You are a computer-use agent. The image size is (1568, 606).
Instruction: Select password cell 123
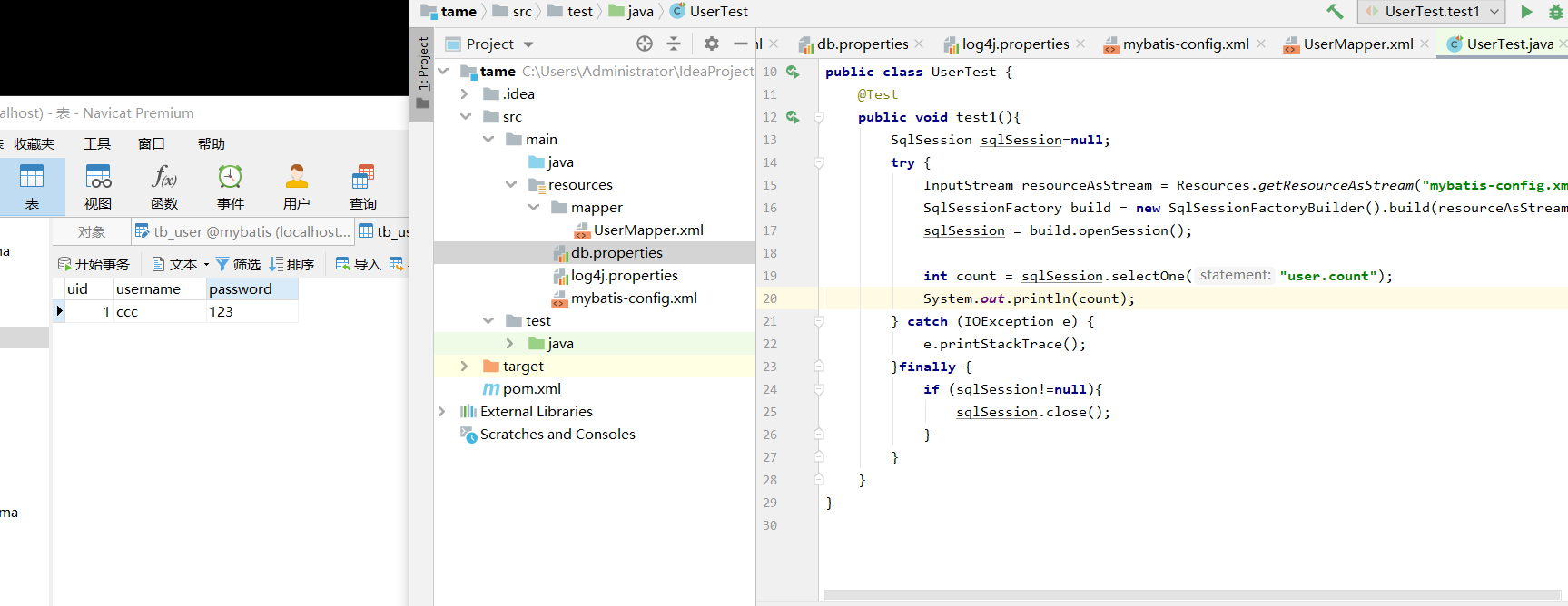coord(251,311)
